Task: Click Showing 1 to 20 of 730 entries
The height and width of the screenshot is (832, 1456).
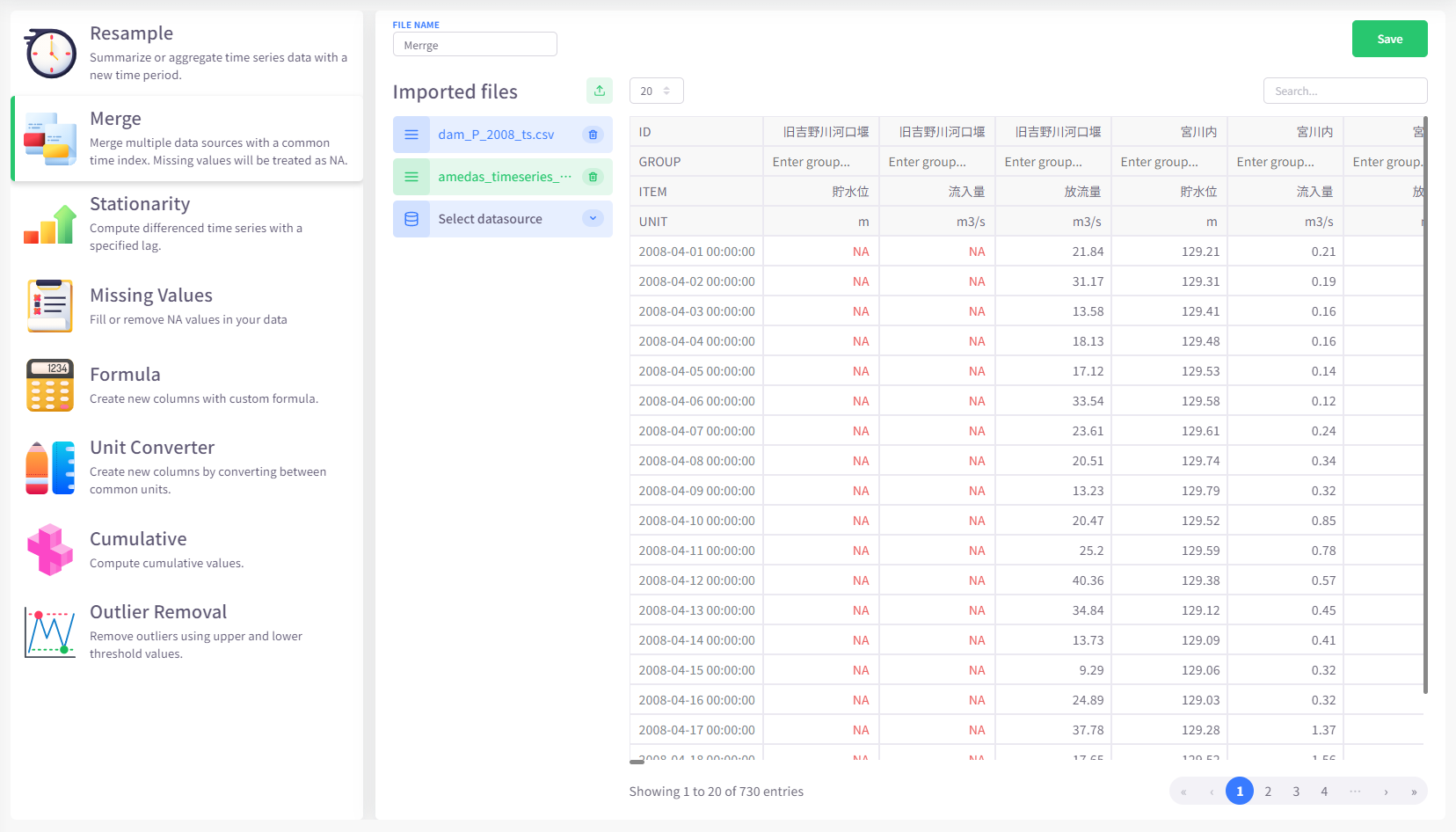Action: 717,792
